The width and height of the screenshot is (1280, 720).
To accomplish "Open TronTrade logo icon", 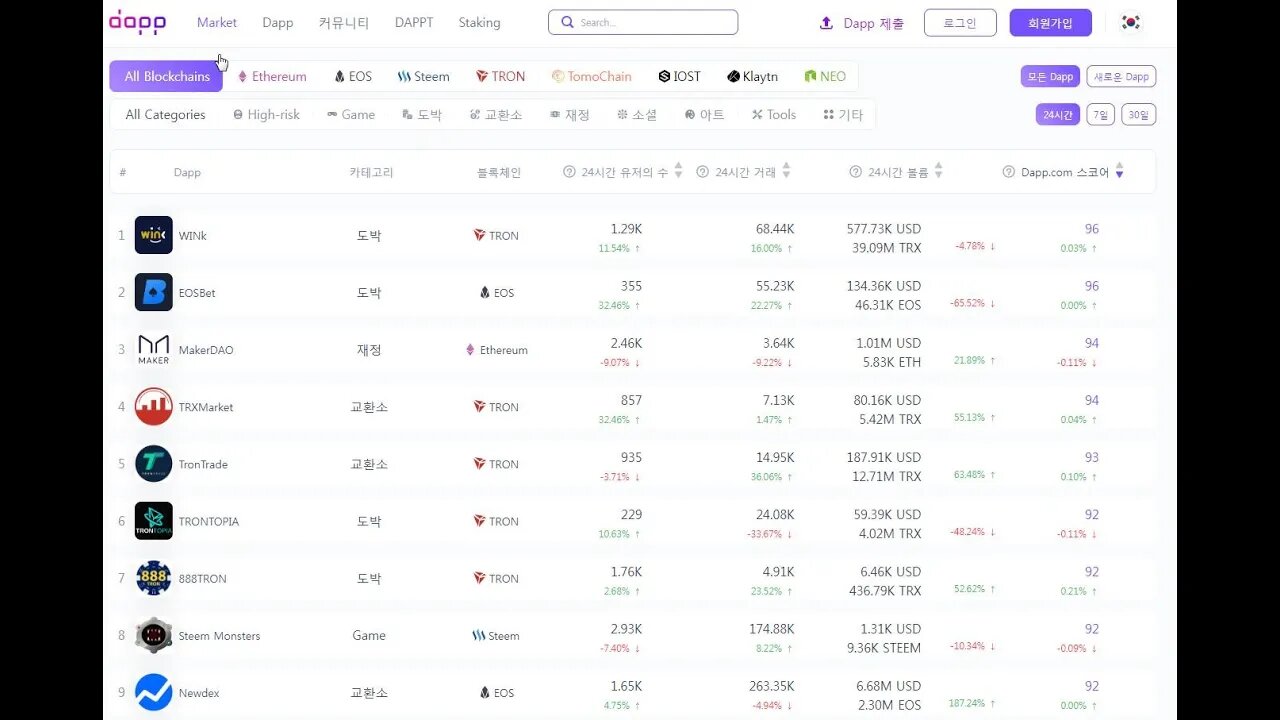I will (154, 463).
